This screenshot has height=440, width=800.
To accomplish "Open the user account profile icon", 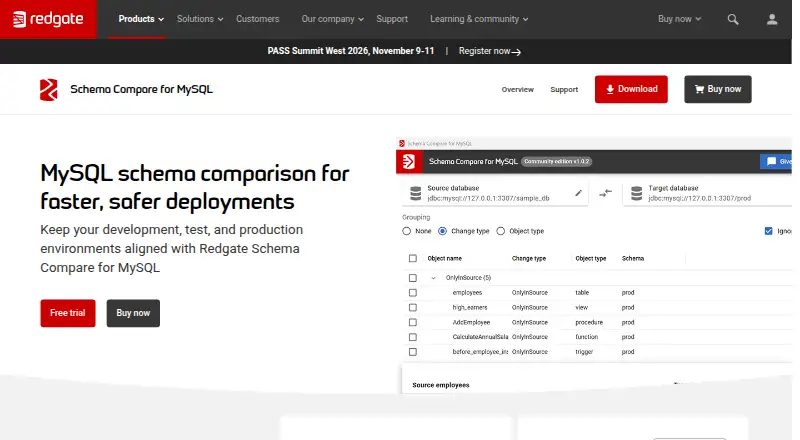I will pos(772,19).
